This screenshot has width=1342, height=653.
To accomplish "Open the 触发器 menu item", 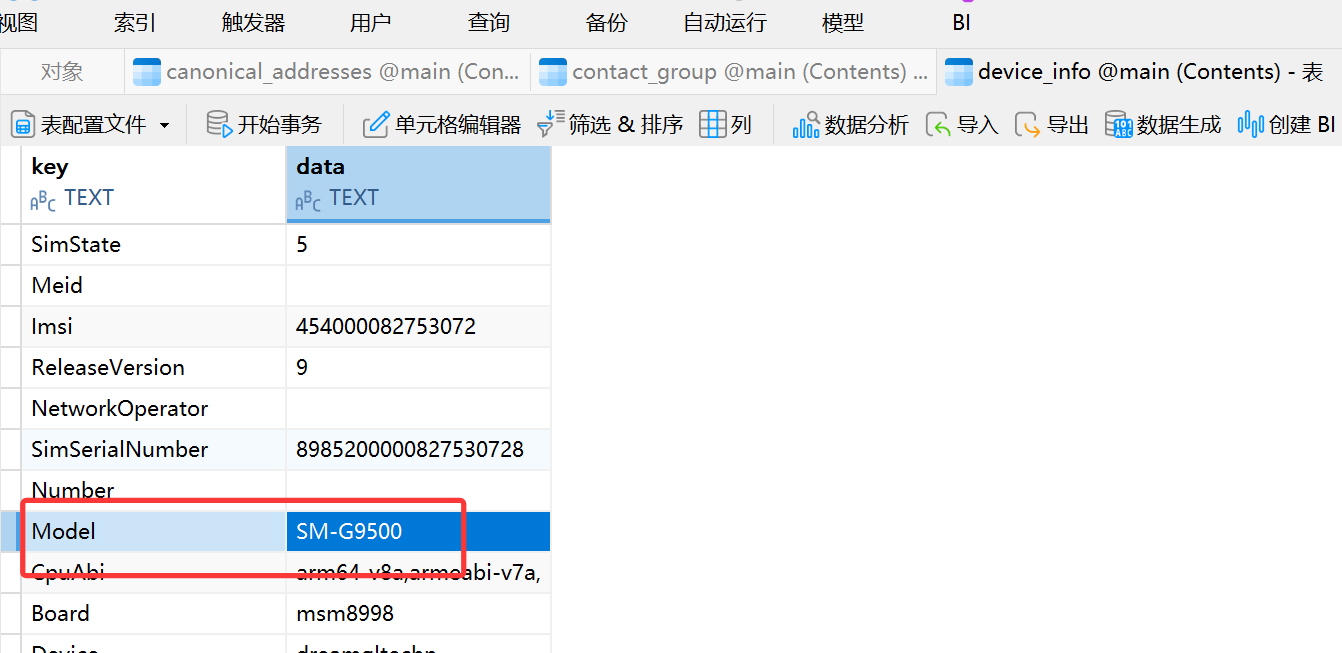I will pyautogui.click(x=253, y=22).
